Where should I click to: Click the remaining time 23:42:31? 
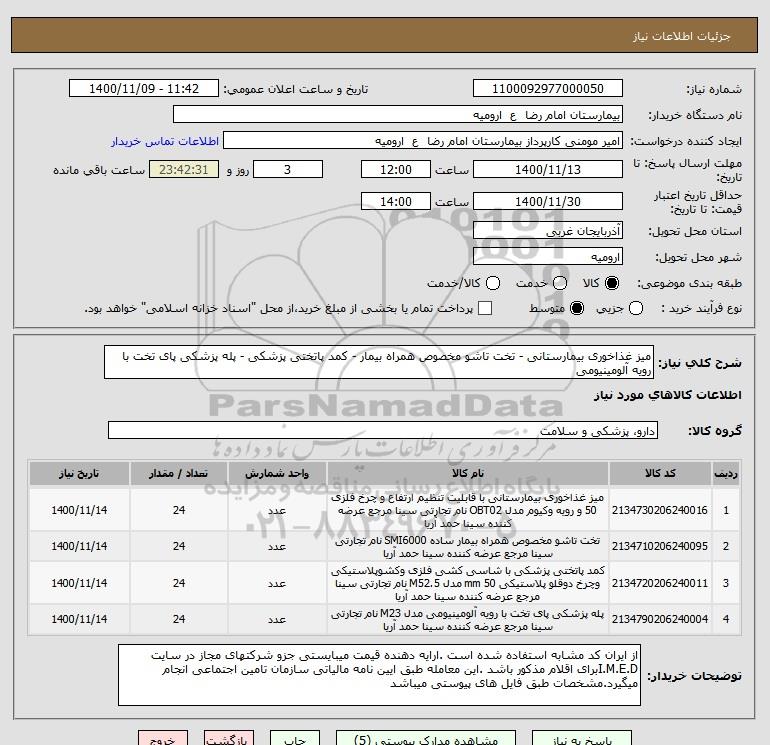pyautogui.click(x=184, y=169)
